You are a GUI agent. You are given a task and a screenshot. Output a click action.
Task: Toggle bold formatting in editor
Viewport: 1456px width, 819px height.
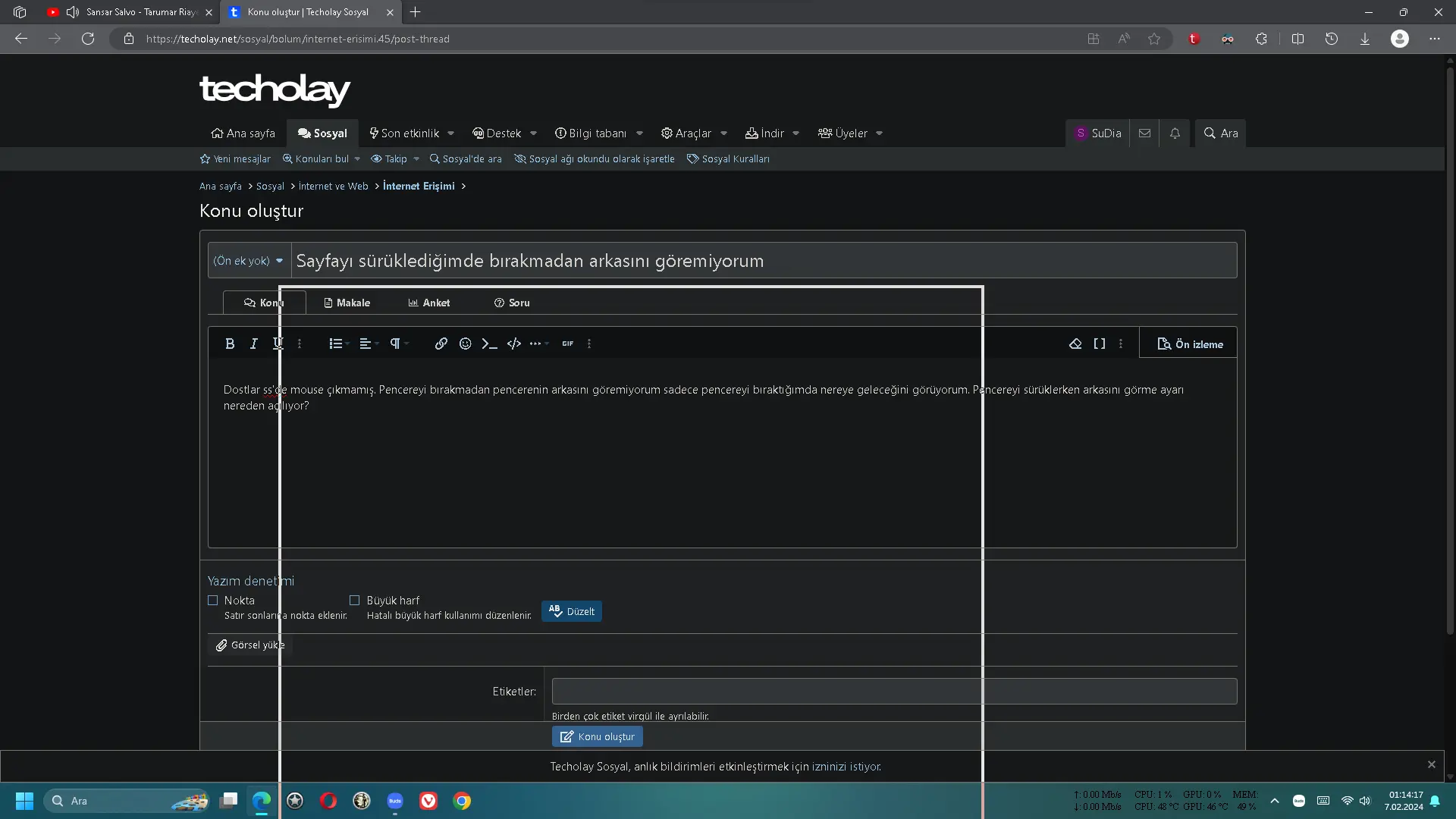(230, 344)
